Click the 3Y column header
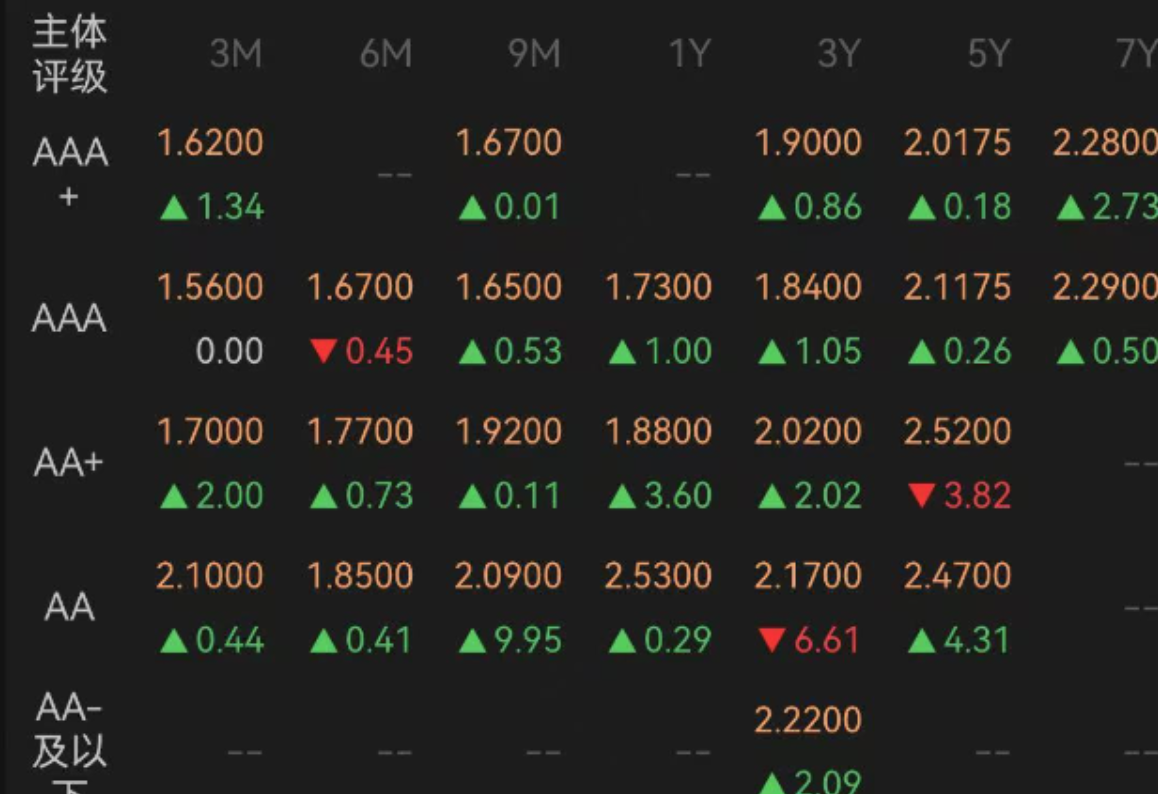Viewport: 1158px width, 794px height. tap(839, 54)
